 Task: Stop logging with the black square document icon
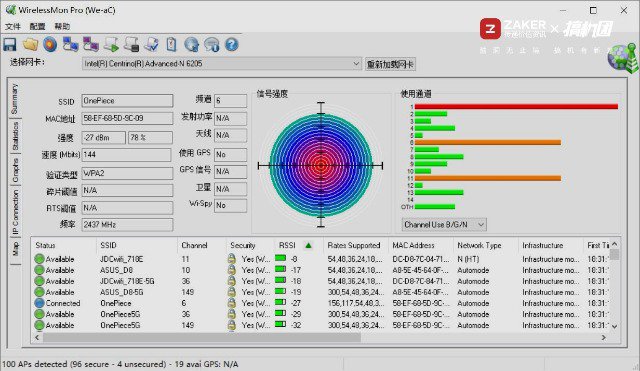[x=131, y=44]
